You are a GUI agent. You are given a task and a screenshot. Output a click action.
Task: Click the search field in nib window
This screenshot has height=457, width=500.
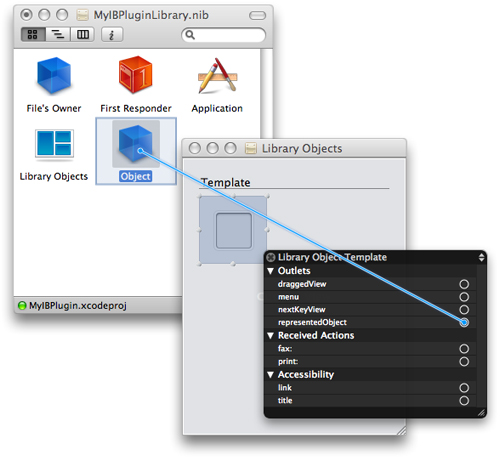tap(223, 35)
